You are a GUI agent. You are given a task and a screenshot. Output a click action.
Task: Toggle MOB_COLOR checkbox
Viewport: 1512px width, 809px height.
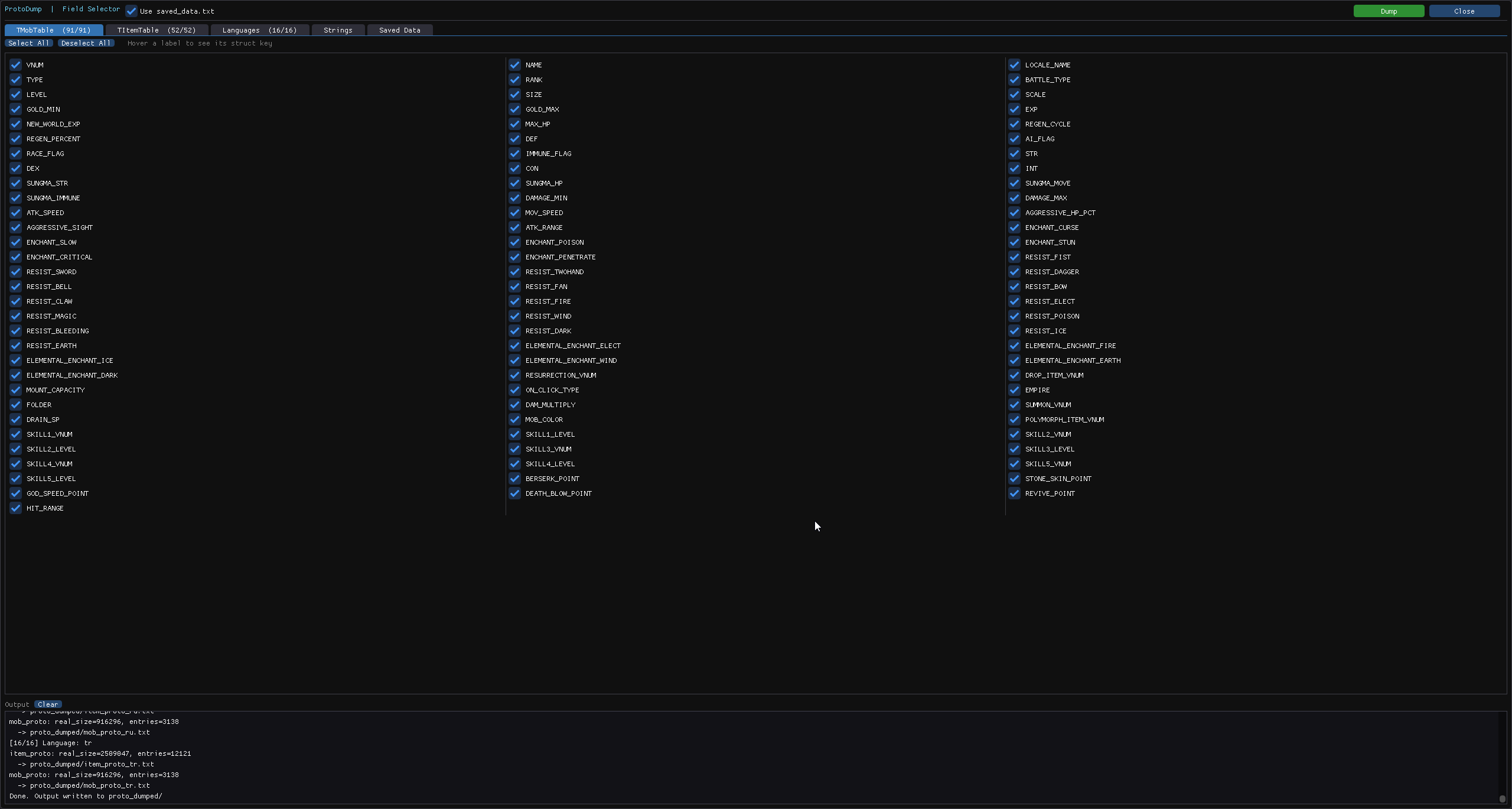click(515, 420)
